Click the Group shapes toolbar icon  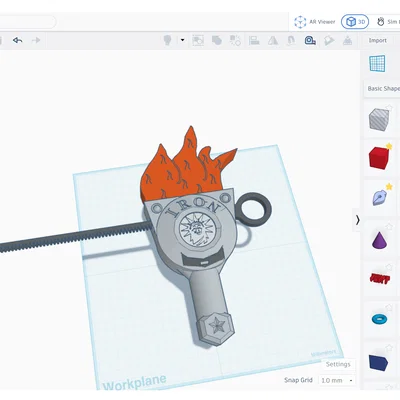click(x=198, y=40)
